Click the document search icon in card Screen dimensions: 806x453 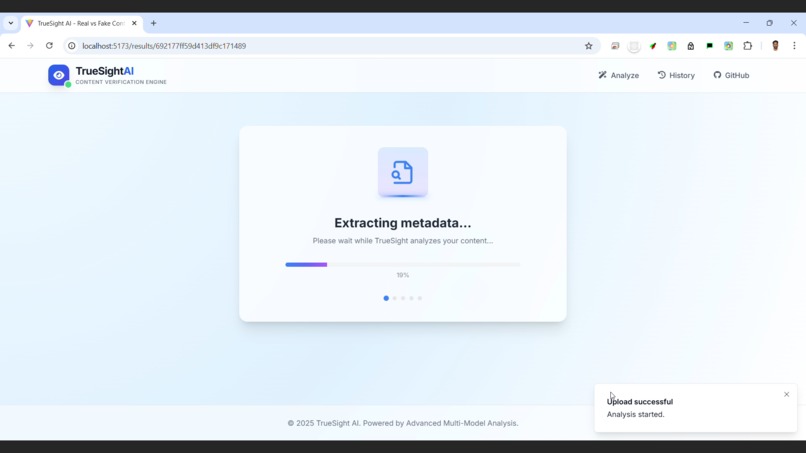(402, 172)
